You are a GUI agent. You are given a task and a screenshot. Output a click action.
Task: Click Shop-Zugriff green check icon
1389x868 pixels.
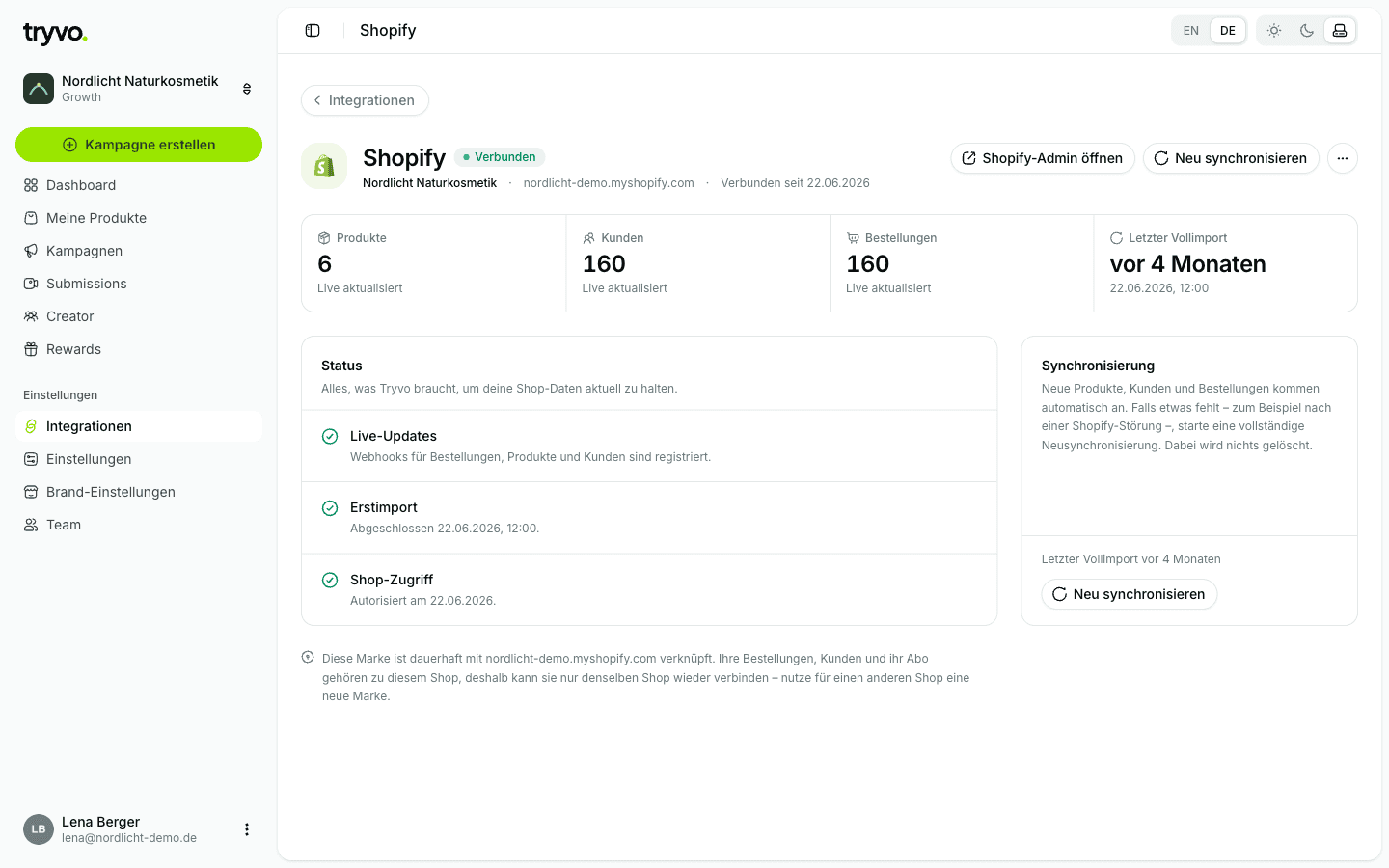point(330,580)
